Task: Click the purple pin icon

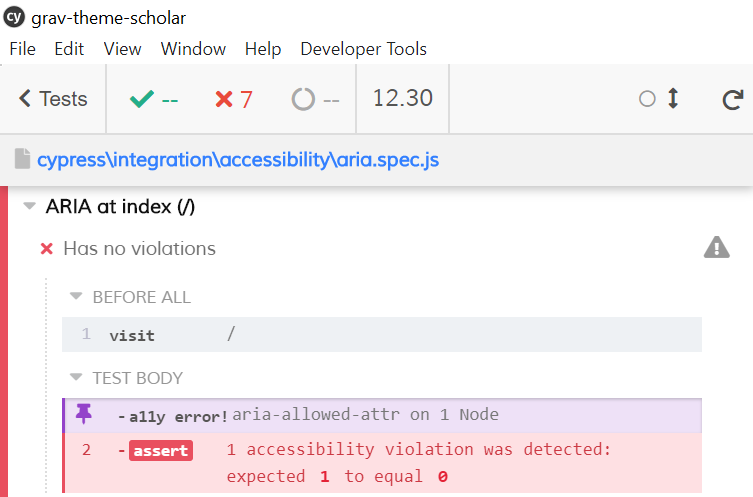Action: click(83, 415)
